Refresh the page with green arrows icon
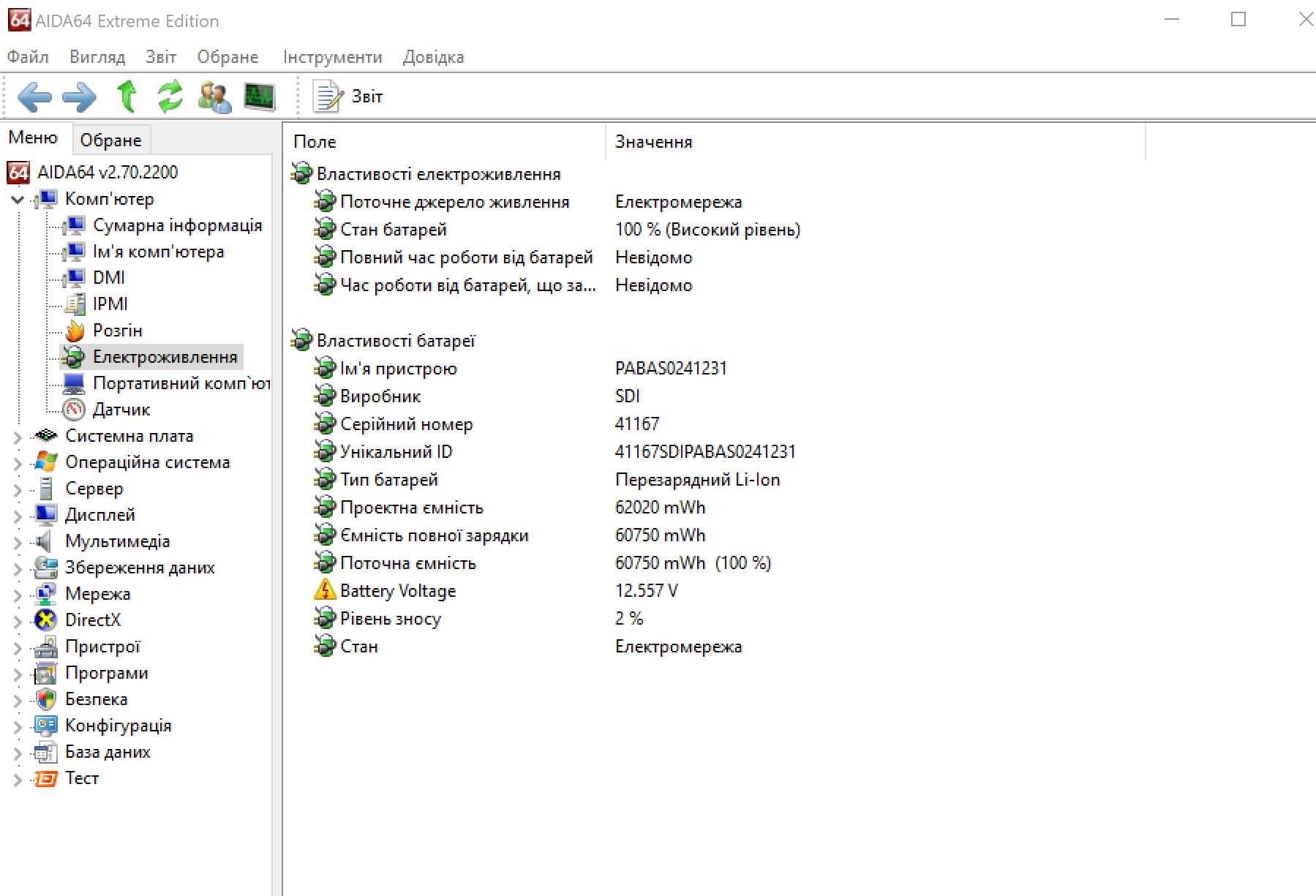 170,97
